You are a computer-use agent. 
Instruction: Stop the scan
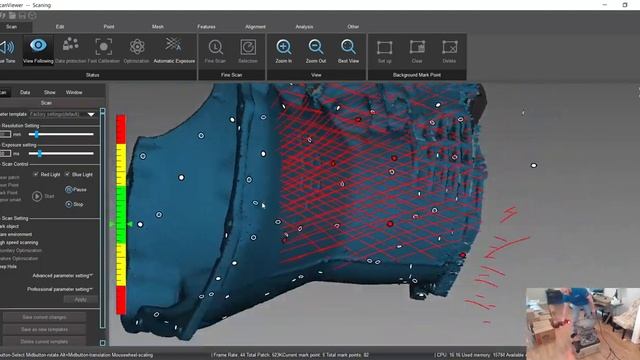[x=74, y=204]
